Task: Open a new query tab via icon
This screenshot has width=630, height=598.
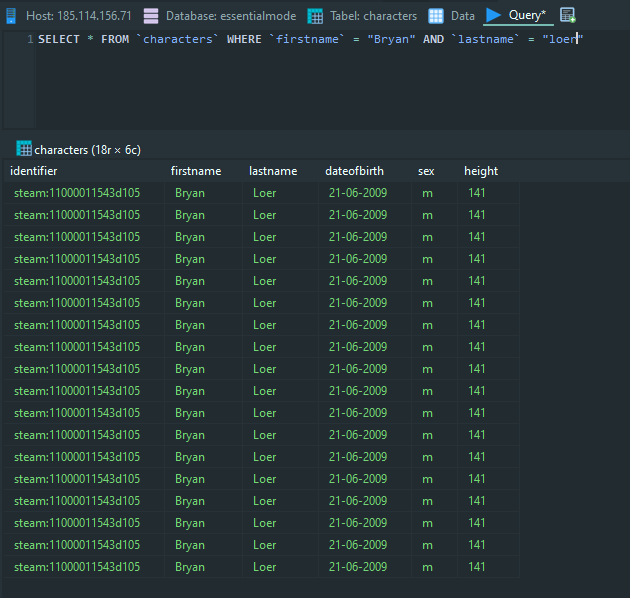Action: (568, 15)
